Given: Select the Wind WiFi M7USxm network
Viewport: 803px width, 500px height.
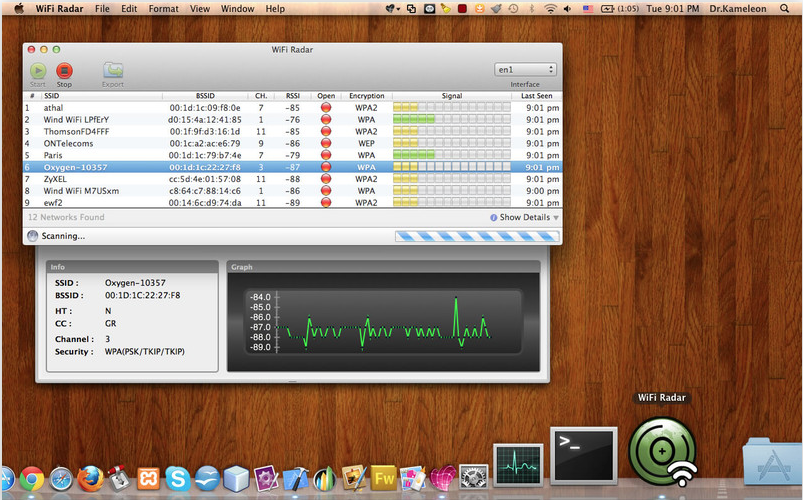Looking at the screenshot, I should point(292,191).
